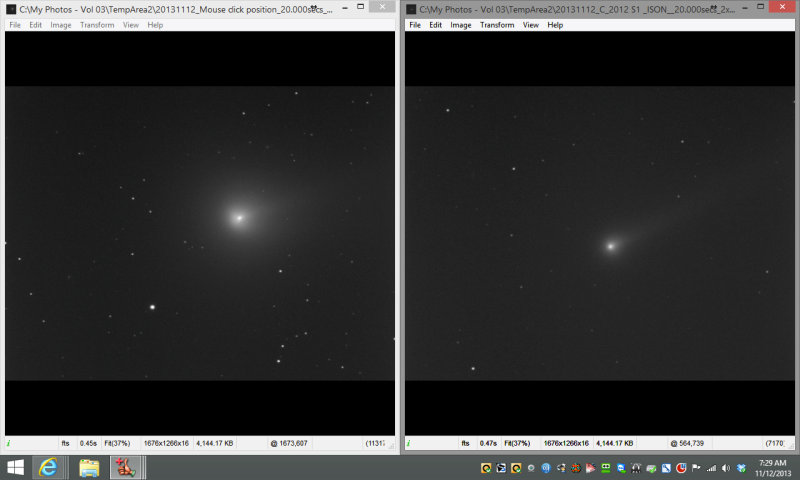
Task: Open Help menu in the left Mouse click window
Action: [x=155, y=25]
